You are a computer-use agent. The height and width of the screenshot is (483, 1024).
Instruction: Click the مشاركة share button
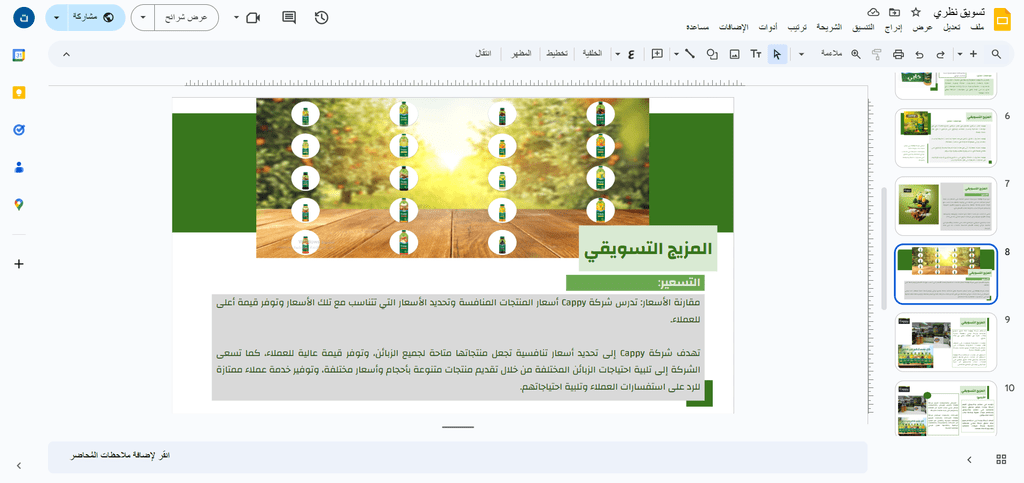97,18
